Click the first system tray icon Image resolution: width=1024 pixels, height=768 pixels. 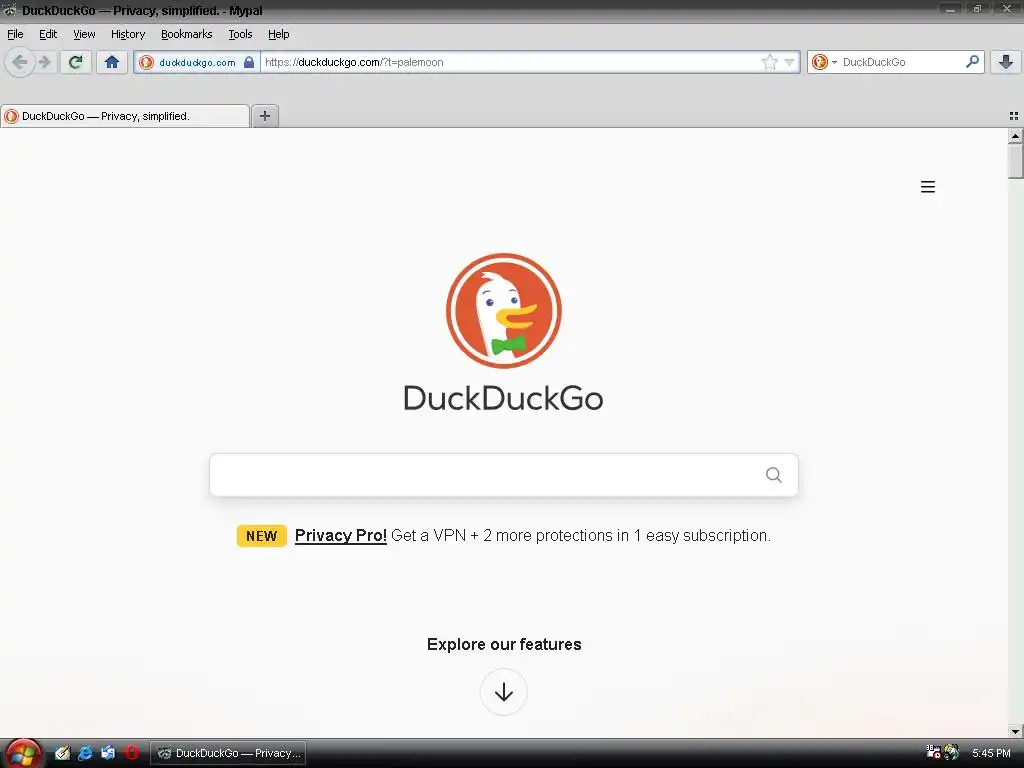[933, 752]
